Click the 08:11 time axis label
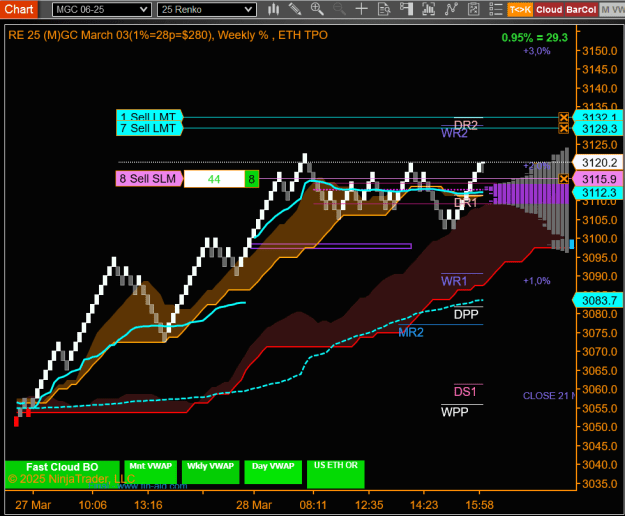This screenshot has height=516, width=625. [313, 505]
